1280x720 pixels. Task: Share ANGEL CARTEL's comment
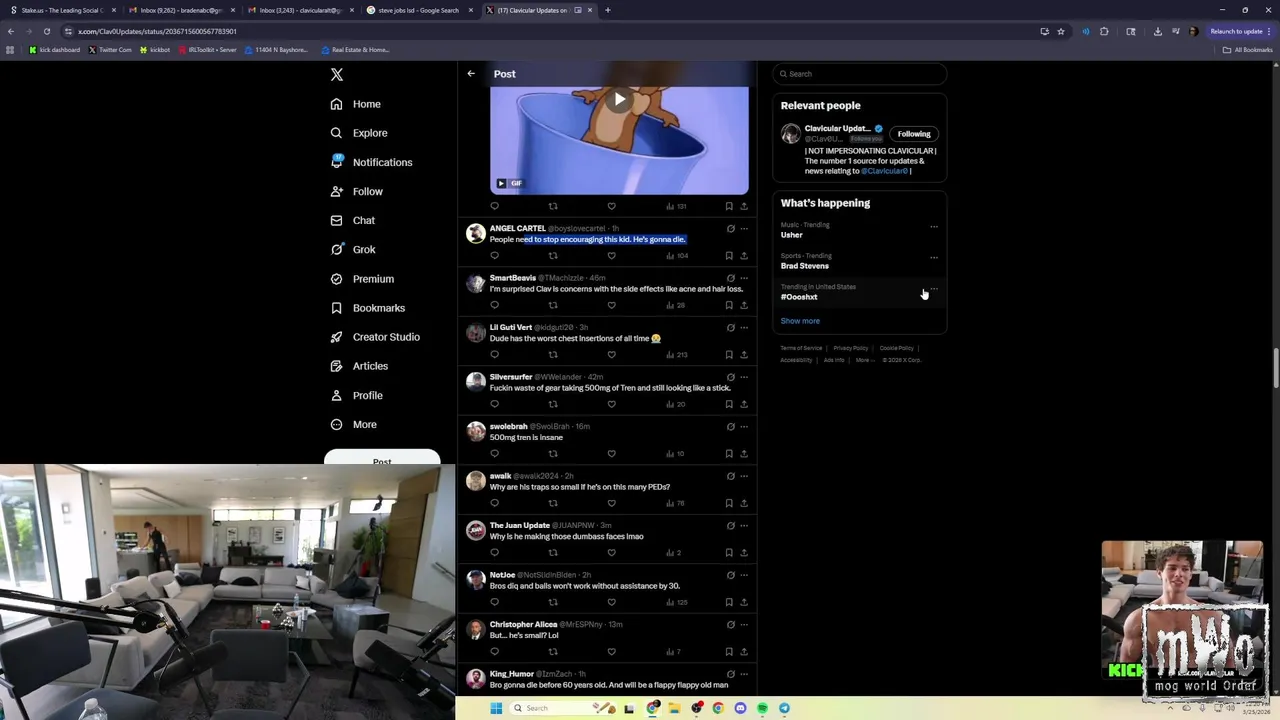744,256
